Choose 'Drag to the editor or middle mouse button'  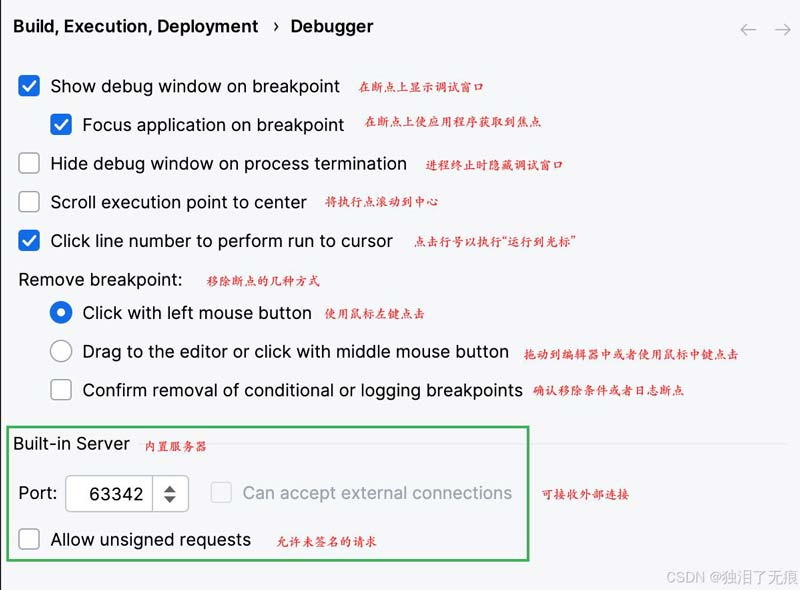61,352
